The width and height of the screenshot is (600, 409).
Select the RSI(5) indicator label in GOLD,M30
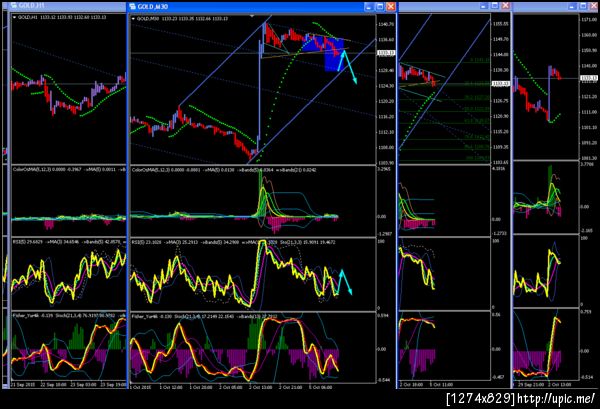137,242
